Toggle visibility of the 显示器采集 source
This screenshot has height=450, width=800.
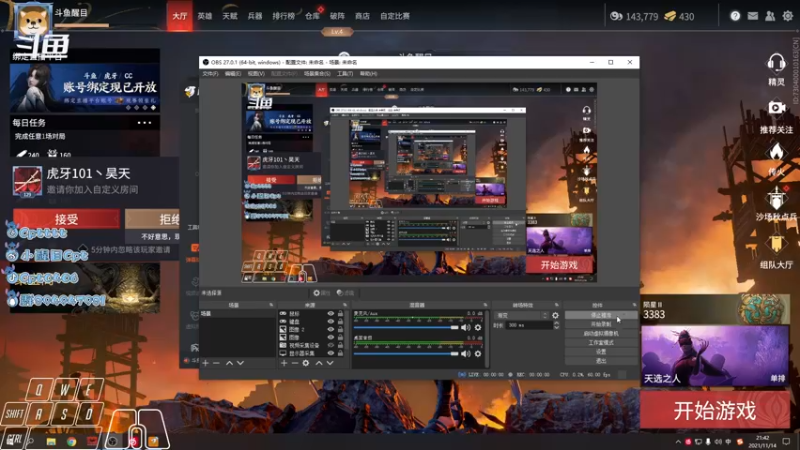[331, 353]
